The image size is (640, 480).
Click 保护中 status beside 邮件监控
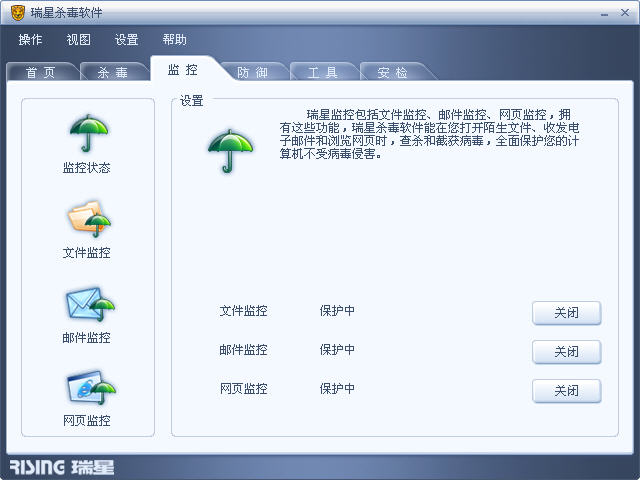337,349
